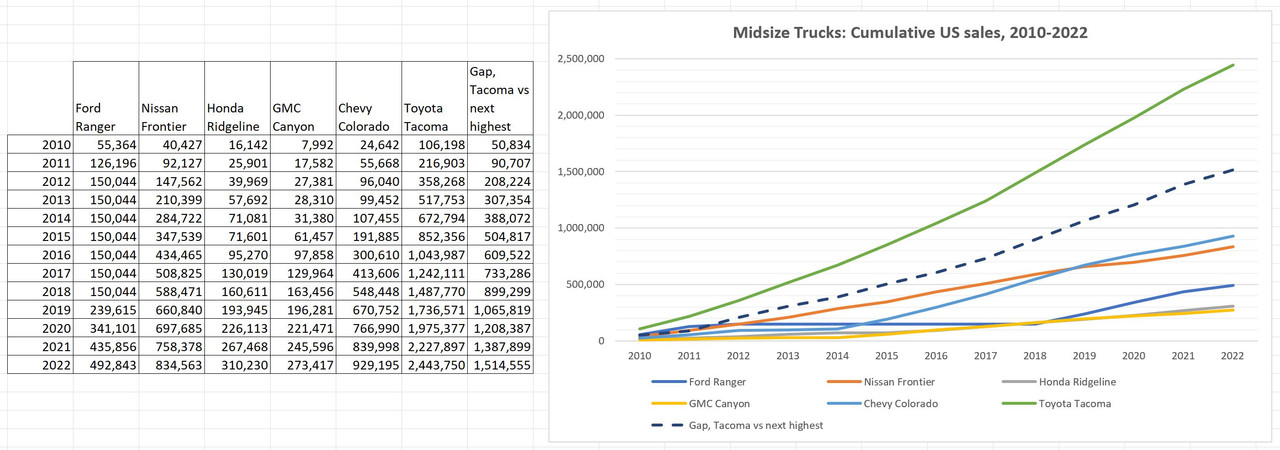Click cell with value 16,142

(x=236, y=145)
